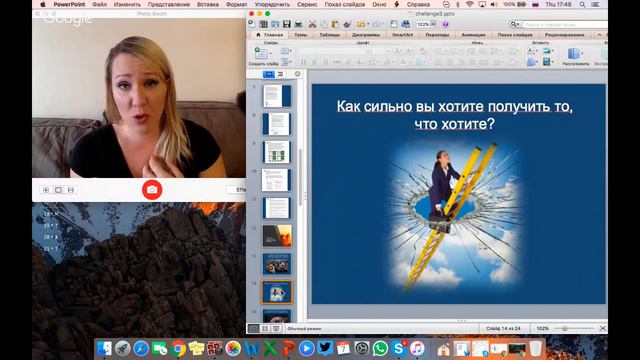
Task: Open Twitter app from the Dock
Action: [325, 349]
